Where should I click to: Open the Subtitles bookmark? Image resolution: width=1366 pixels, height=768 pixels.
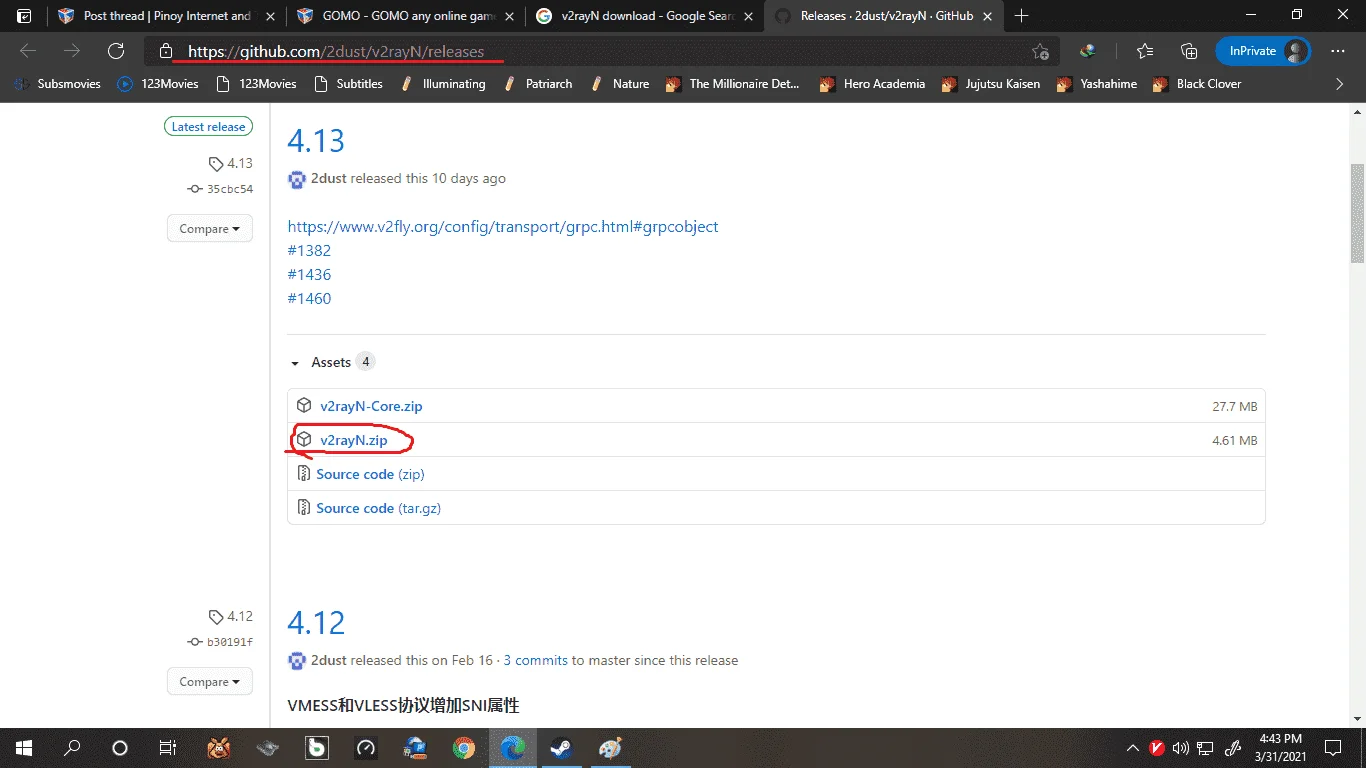(348, 84)
